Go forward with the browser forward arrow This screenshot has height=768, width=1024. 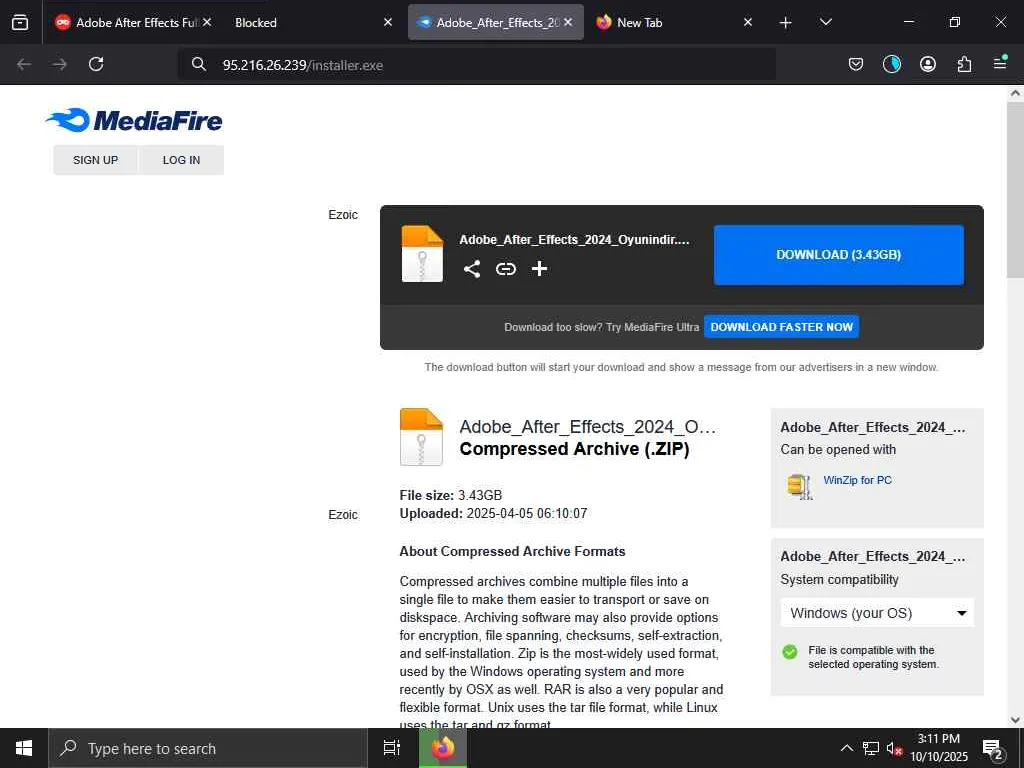(x=59, y=64)
